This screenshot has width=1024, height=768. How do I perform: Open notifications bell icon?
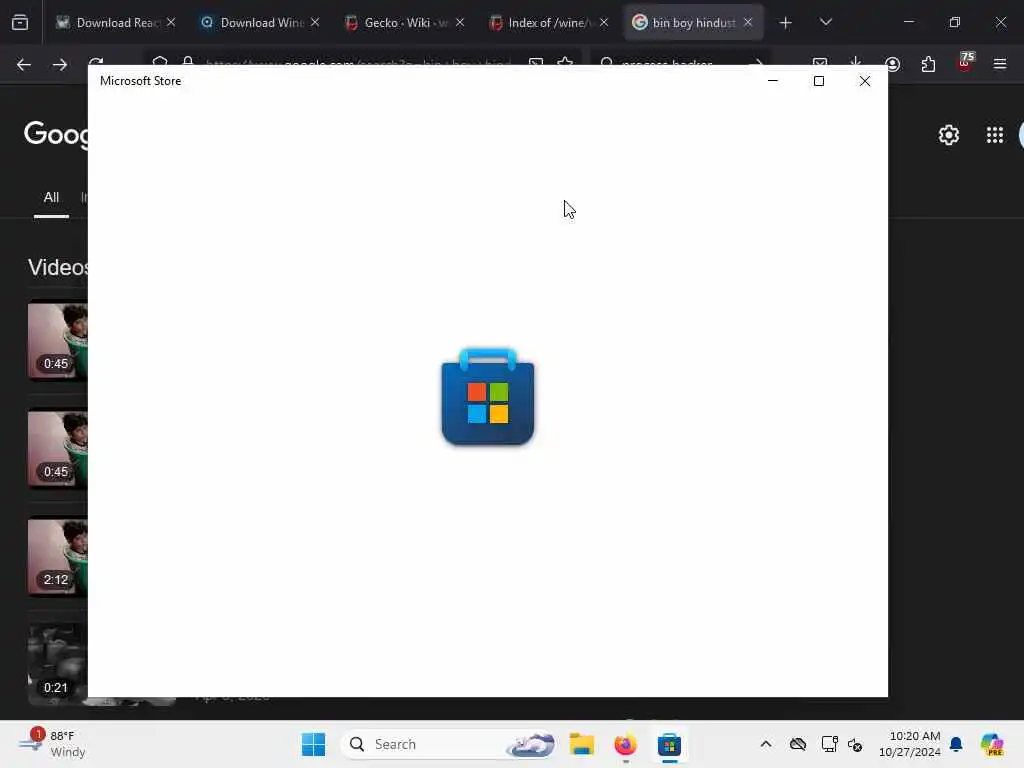956,744
